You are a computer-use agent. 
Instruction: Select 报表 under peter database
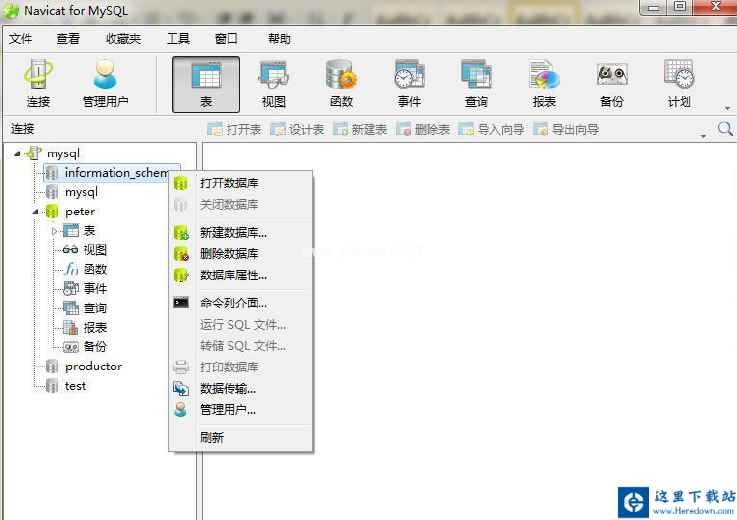point(95,327)
